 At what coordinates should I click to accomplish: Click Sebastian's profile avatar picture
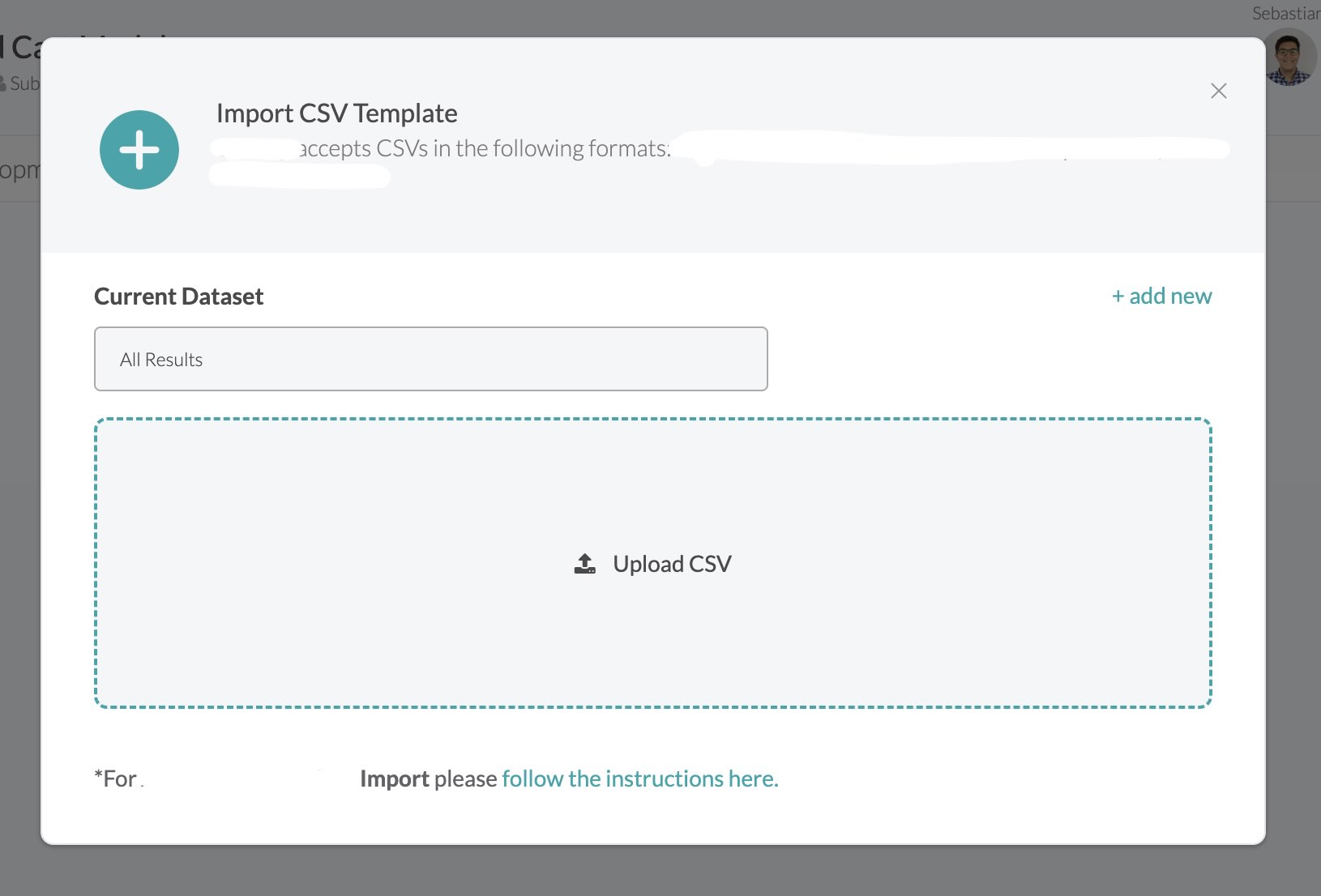coord(1289,58)
